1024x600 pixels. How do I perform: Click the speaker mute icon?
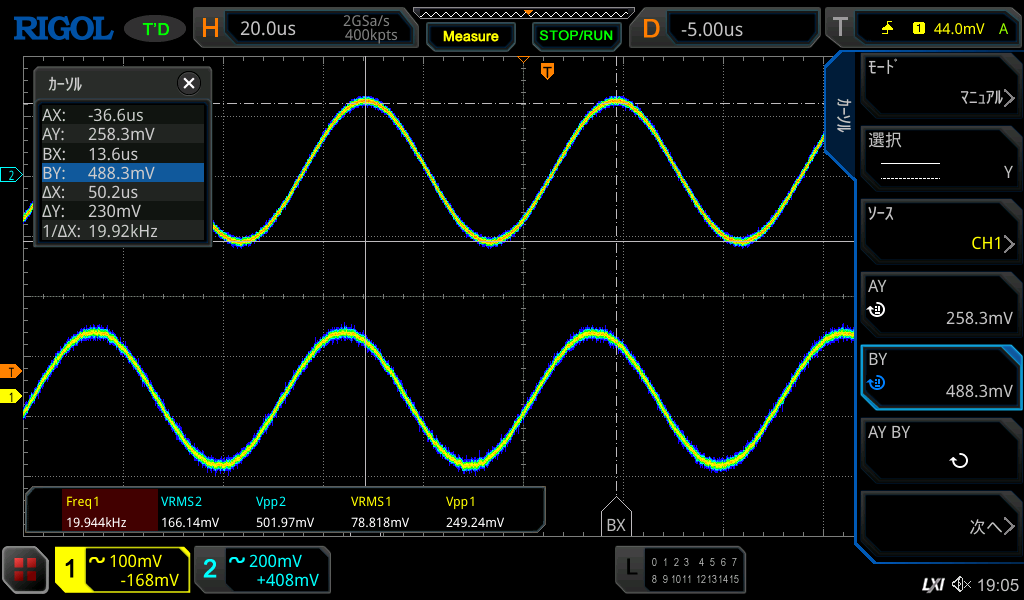click(961, 583)
